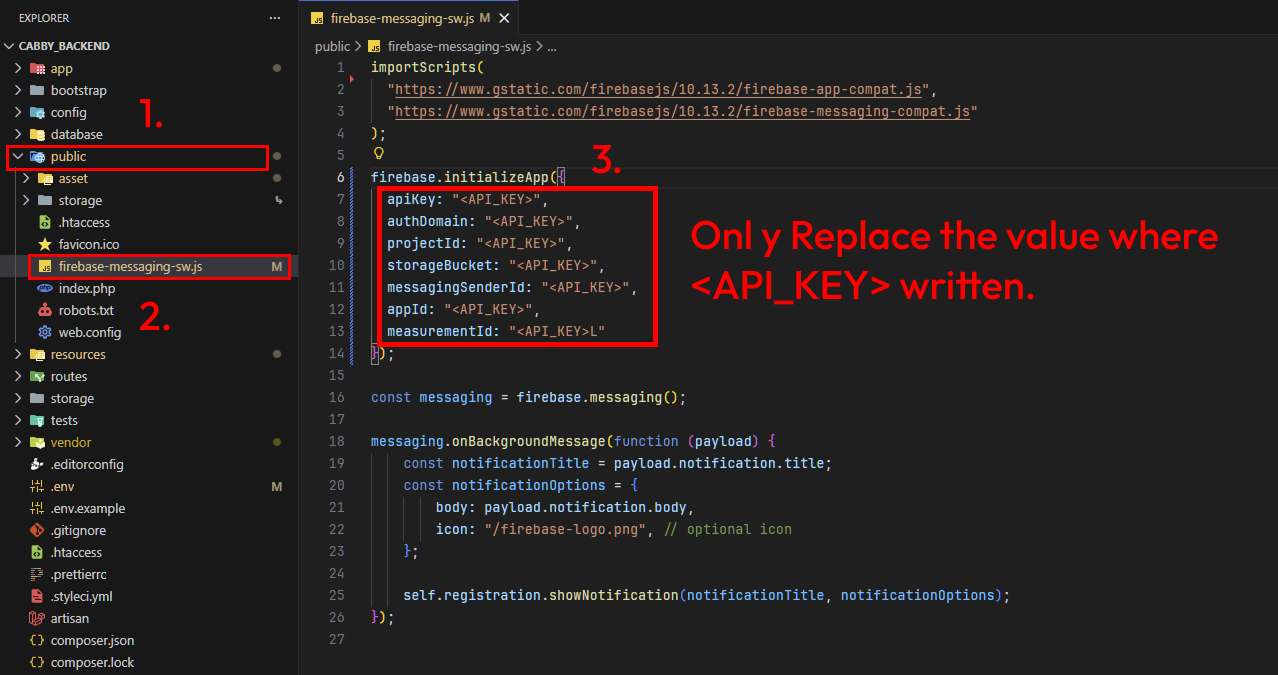Image resolution: width=1278 pixels, height=675 pixels.
Task: Click the Explorer more actions ellipsis icon
Action: (x=275, y=17)
